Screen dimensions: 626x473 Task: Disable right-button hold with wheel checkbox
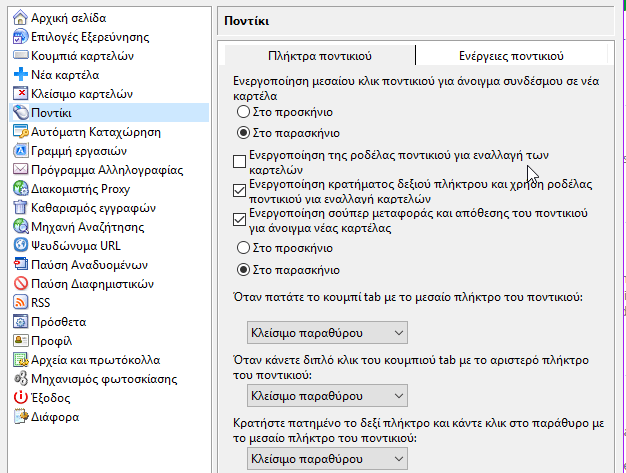click(239, 190)
